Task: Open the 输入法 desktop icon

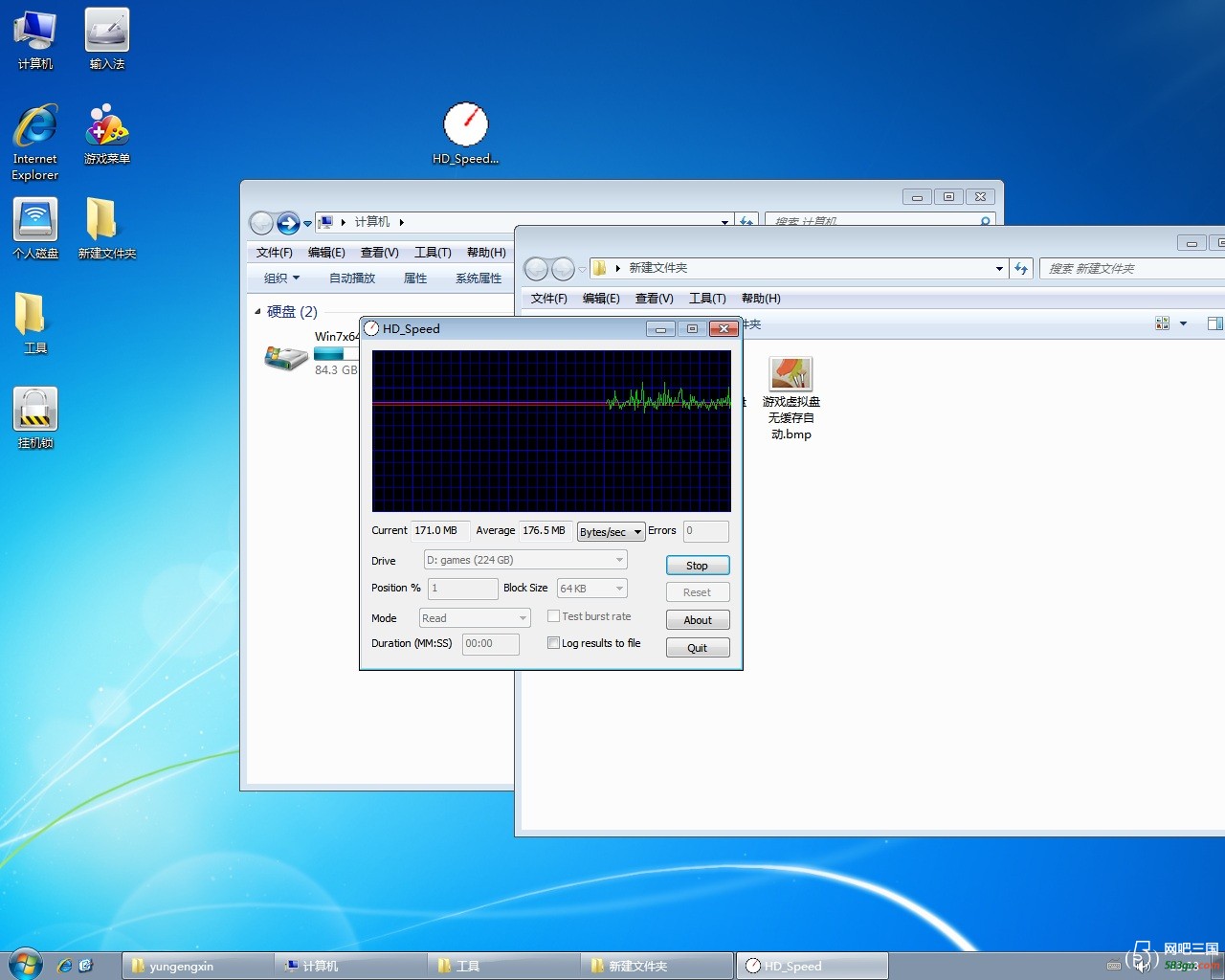Action: pos(107,39)
